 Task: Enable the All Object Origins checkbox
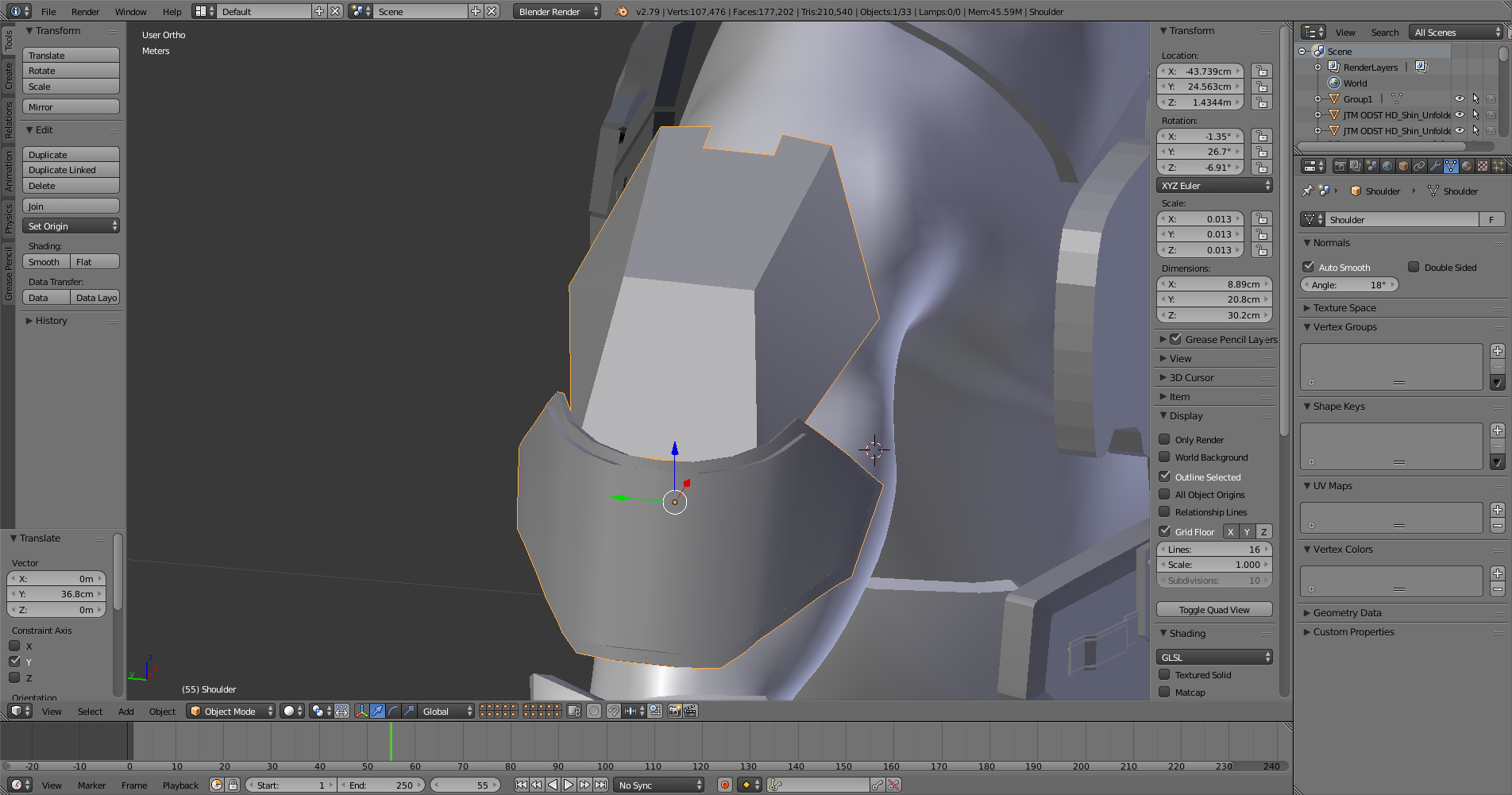[x=1164, y=494]
